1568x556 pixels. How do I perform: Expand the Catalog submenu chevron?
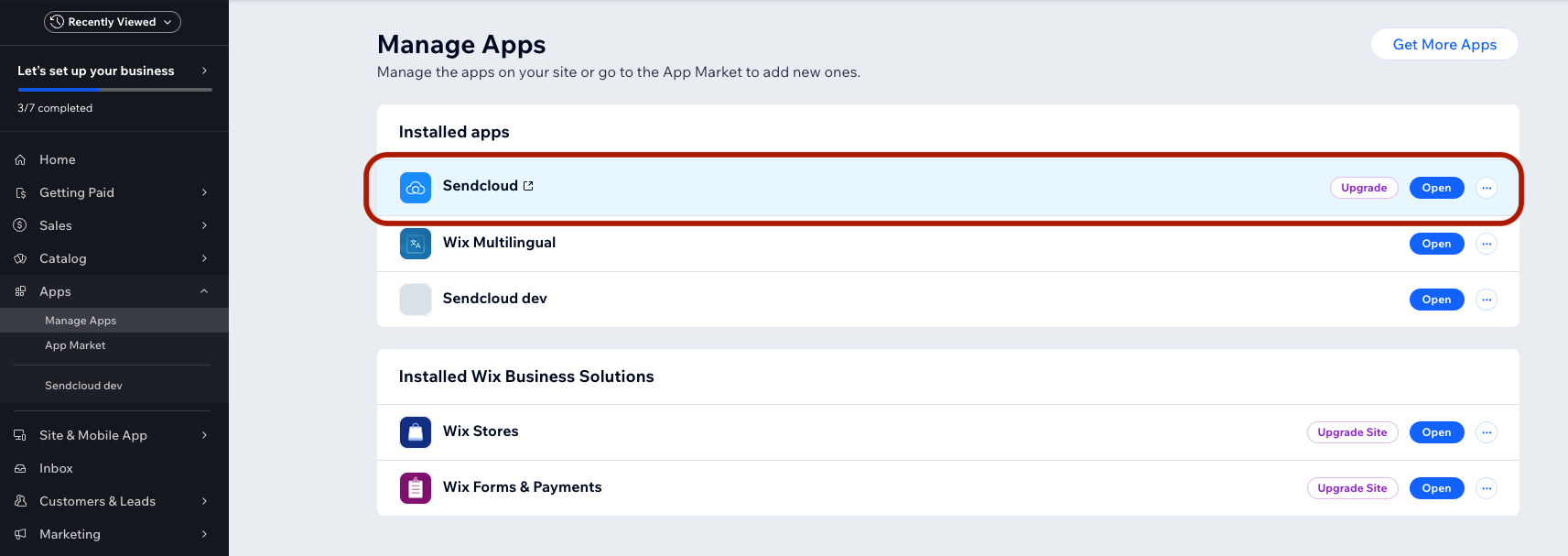tap(204, 258)
